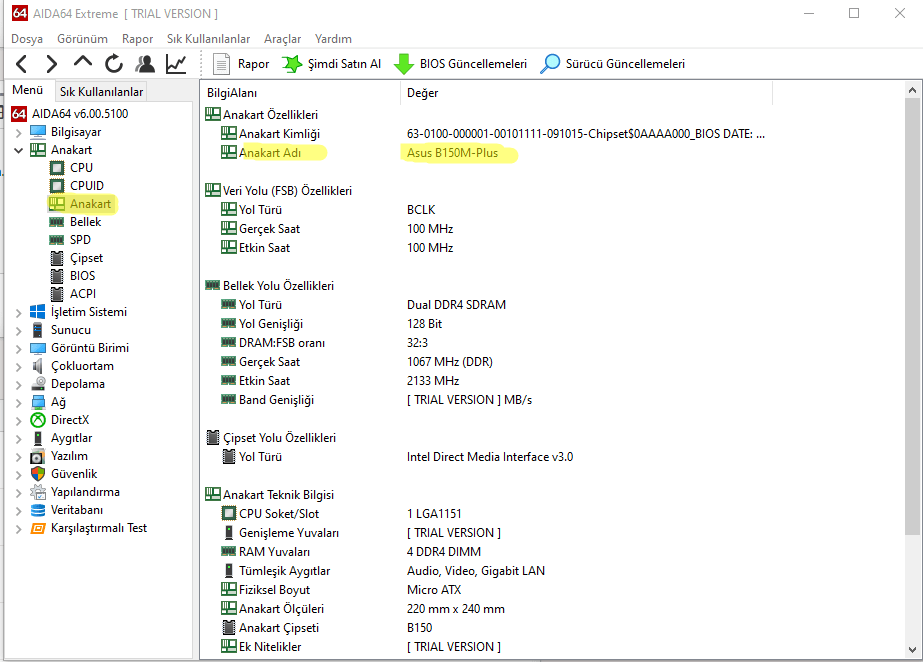Open the graph chart toolbar icon
The image size is (923, 662).
coord(176,64)
